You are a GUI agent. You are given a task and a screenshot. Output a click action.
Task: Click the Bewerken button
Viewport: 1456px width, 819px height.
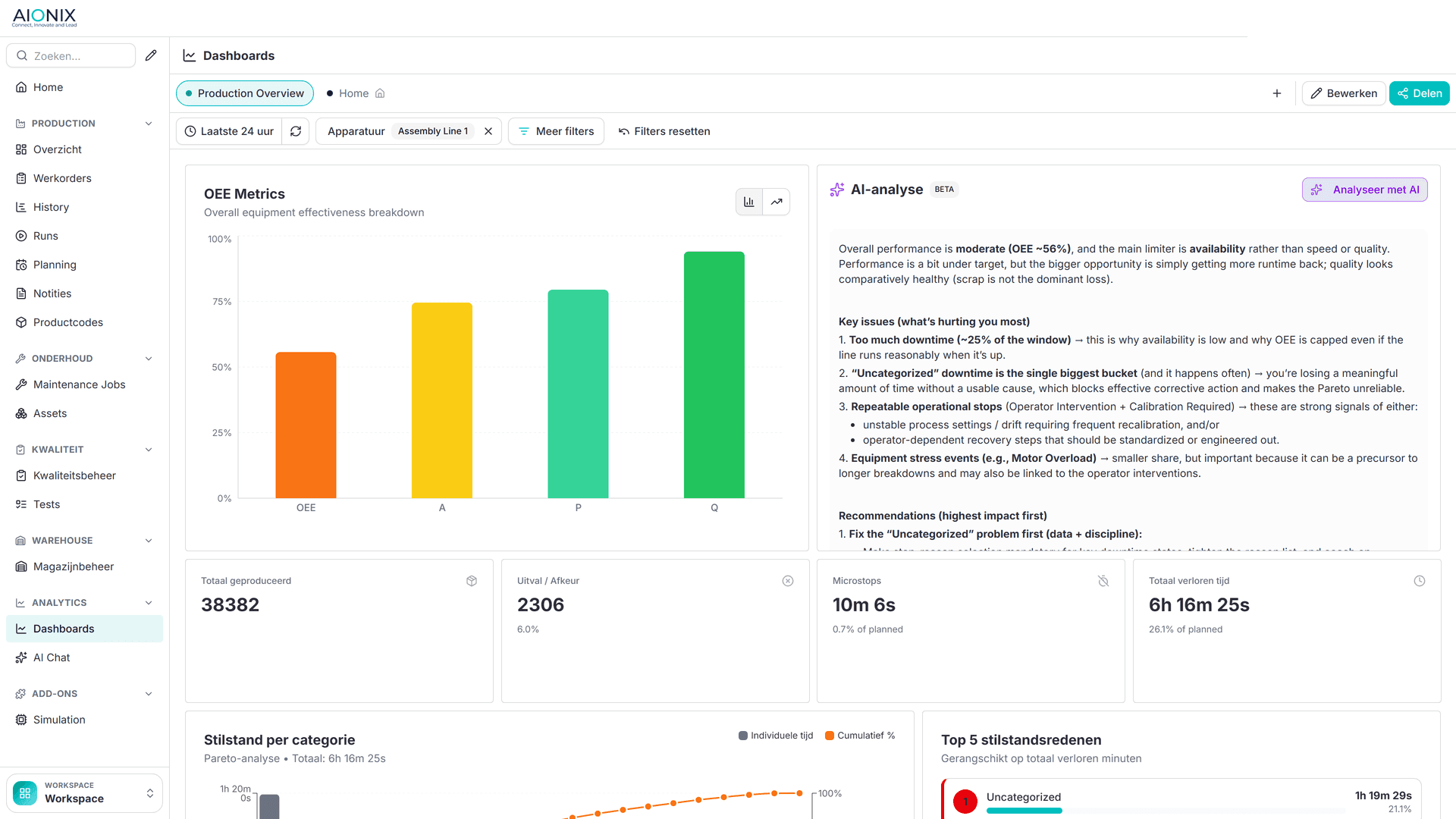pyautogui.click(x=1344, y=93)
